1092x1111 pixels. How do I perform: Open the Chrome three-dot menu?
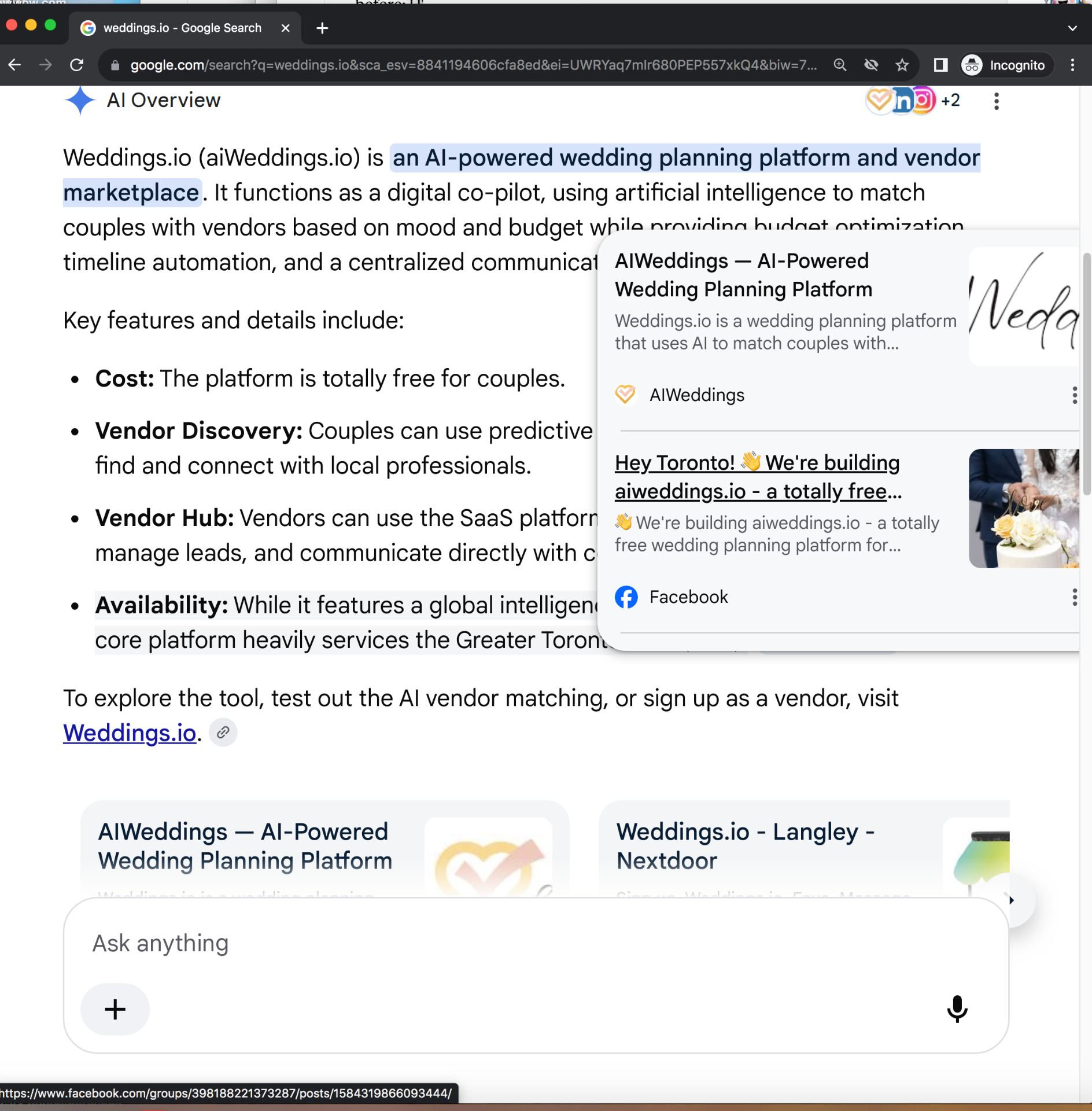(1072, 65)
